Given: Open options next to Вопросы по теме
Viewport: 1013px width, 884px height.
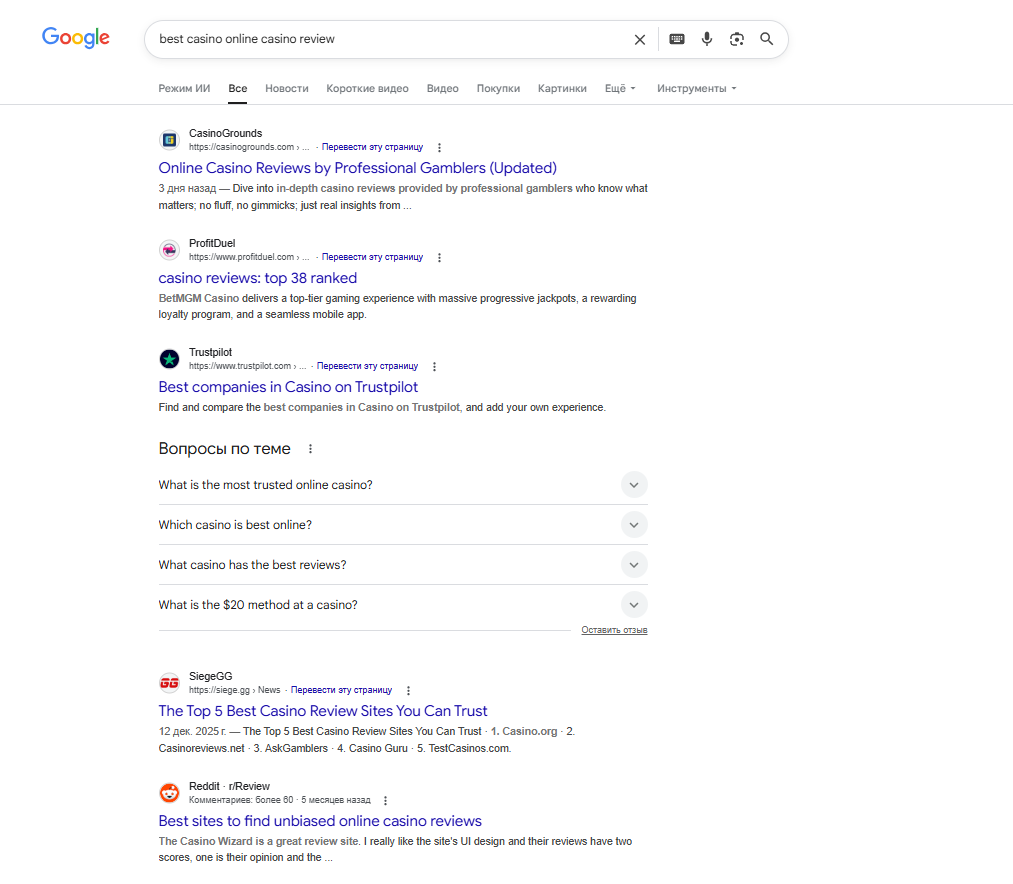Looking at the screenshot, I should tap(310, 448).
